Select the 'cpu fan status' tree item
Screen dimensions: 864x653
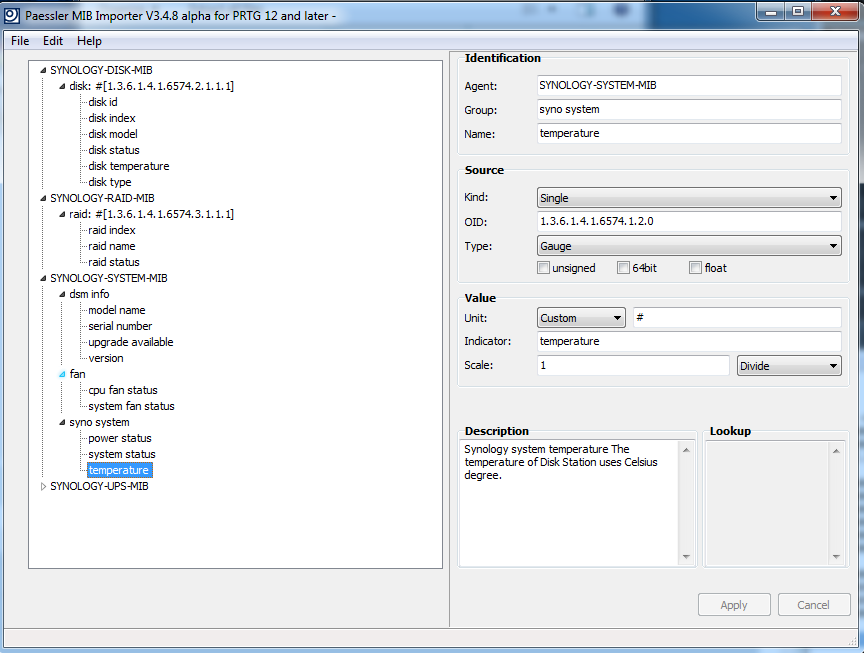[x=123, y=390]
